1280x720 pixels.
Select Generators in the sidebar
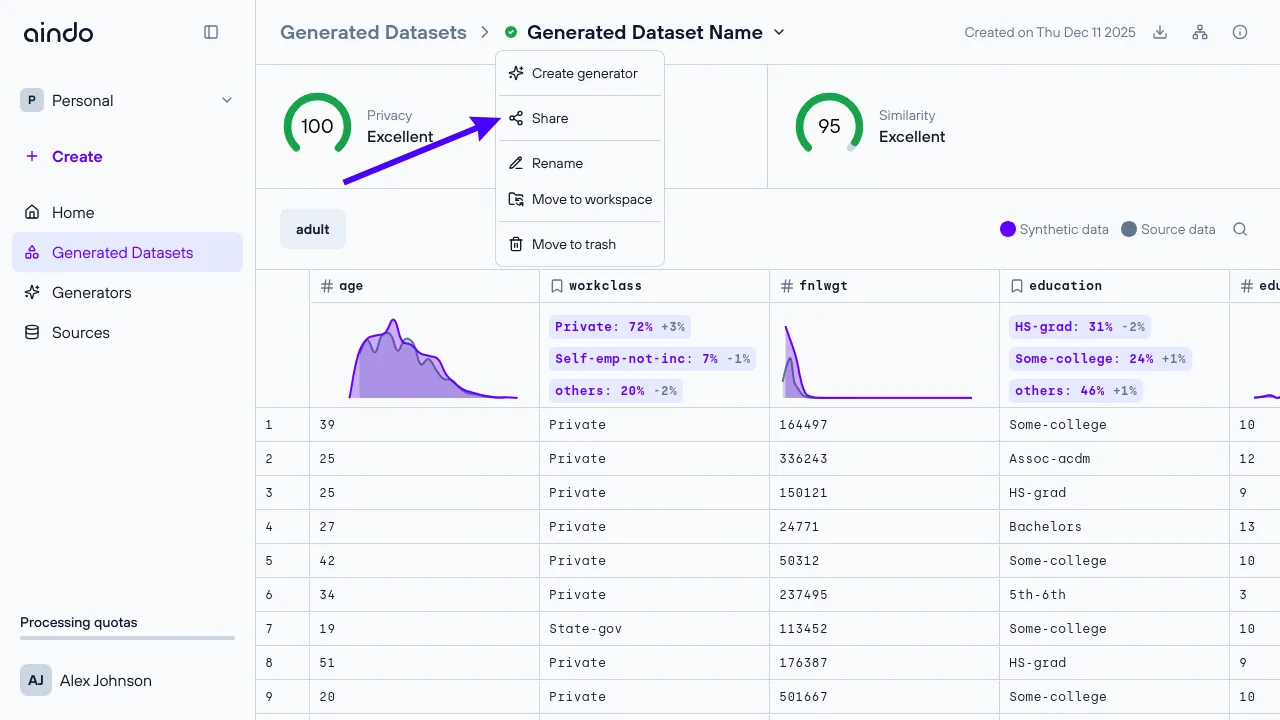(92, 292)
